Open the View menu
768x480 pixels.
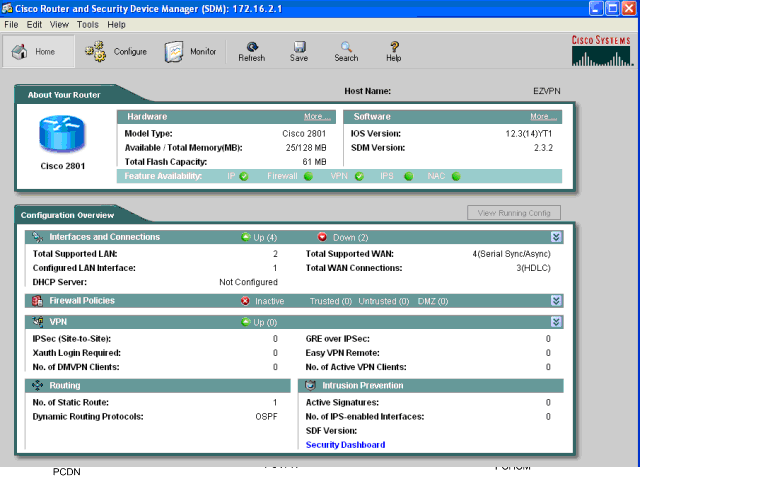click(x=59, y=24)
